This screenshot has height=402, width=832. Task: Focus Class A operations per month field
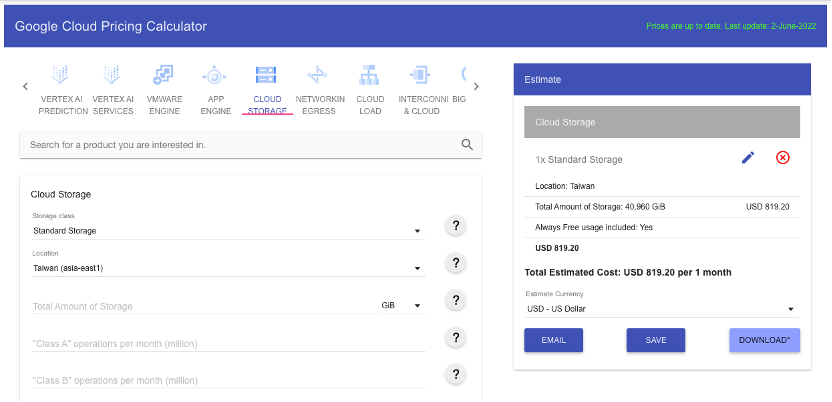228,344
